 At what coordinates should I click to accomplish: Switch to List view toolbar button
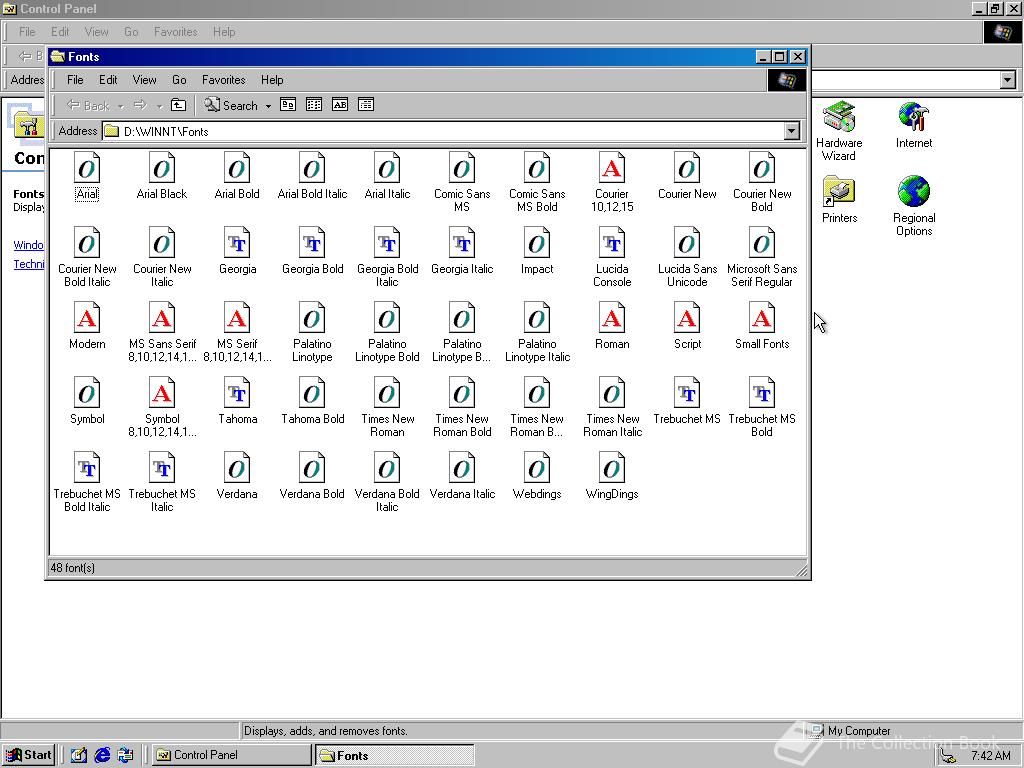coord(314,104)
